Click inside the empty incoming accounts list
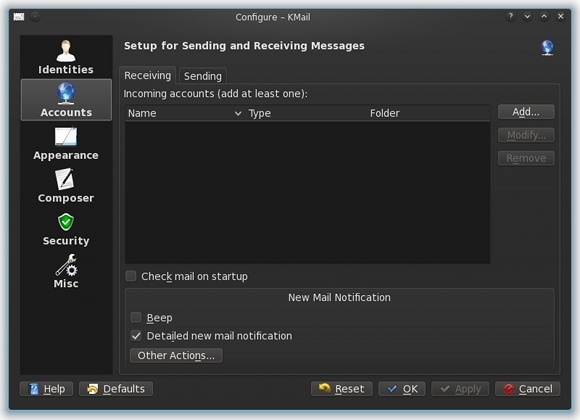This screenshot has height=420, width=580. pyautogui.click(x=307, y=192)
